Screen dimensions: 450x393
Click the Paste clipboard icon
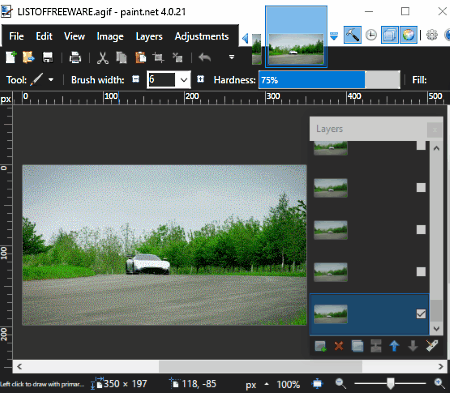pyautogui.click(x=140, y=57)
